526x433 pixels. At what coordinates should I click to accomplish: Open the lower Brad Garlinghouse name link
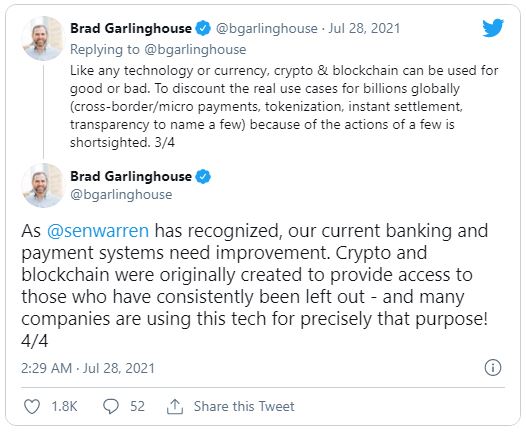131,176
